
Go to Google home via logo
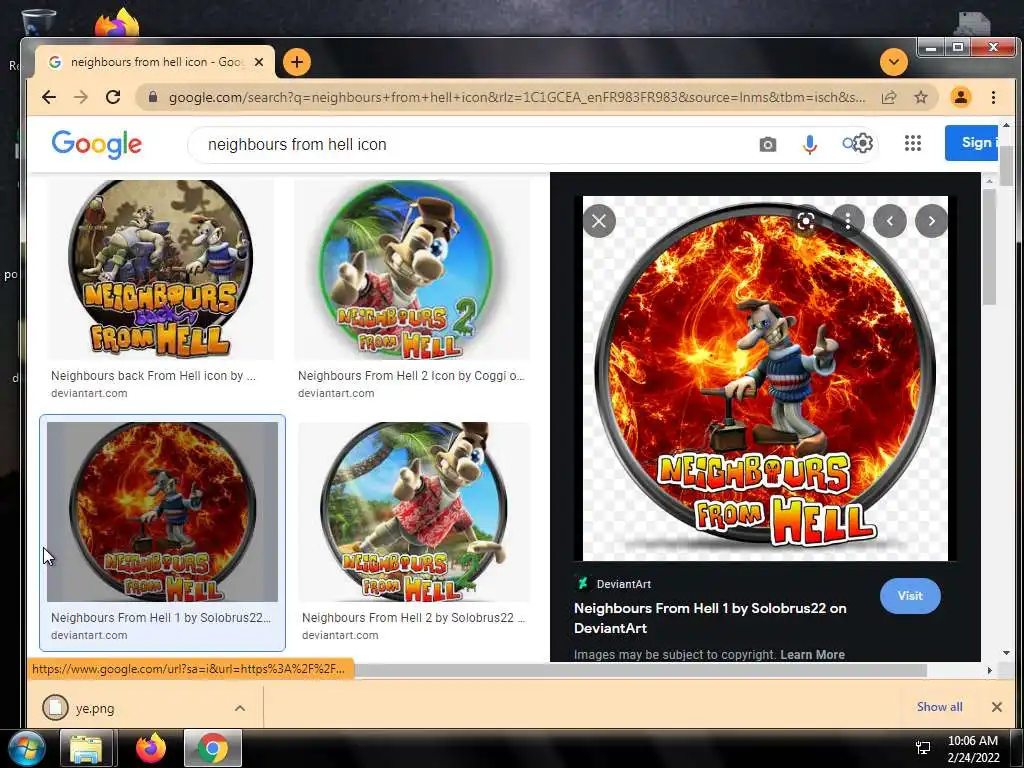[97, 144]
